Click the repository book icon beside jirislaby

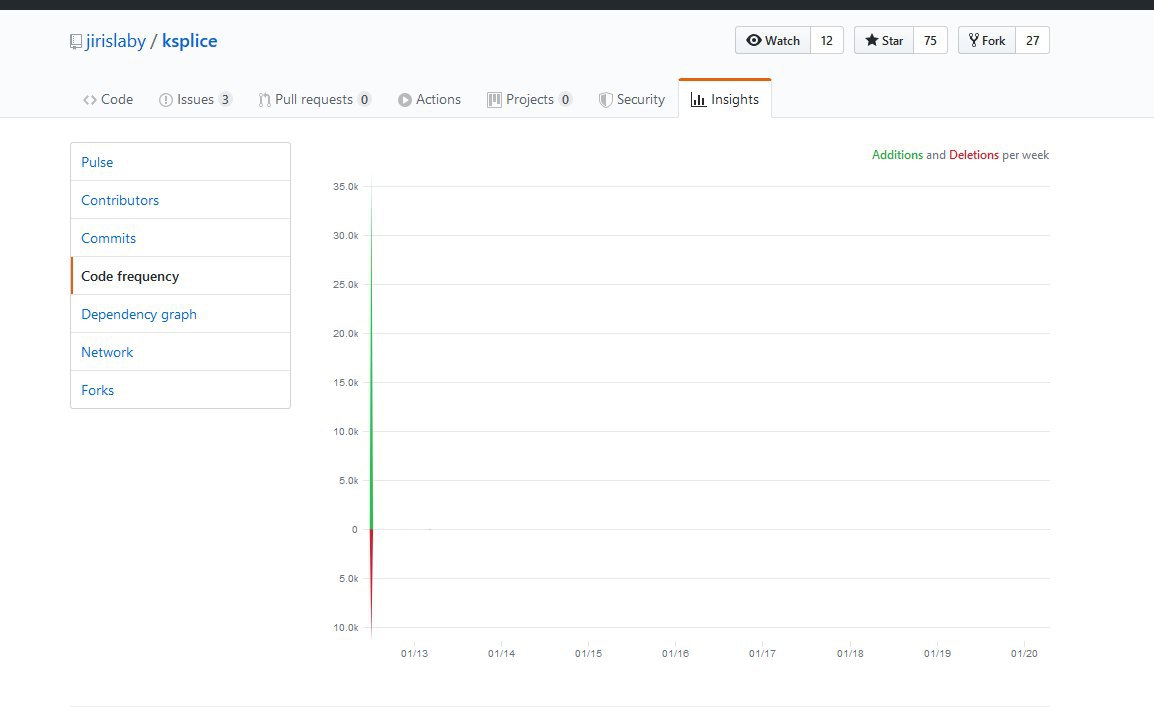point(76,42)
